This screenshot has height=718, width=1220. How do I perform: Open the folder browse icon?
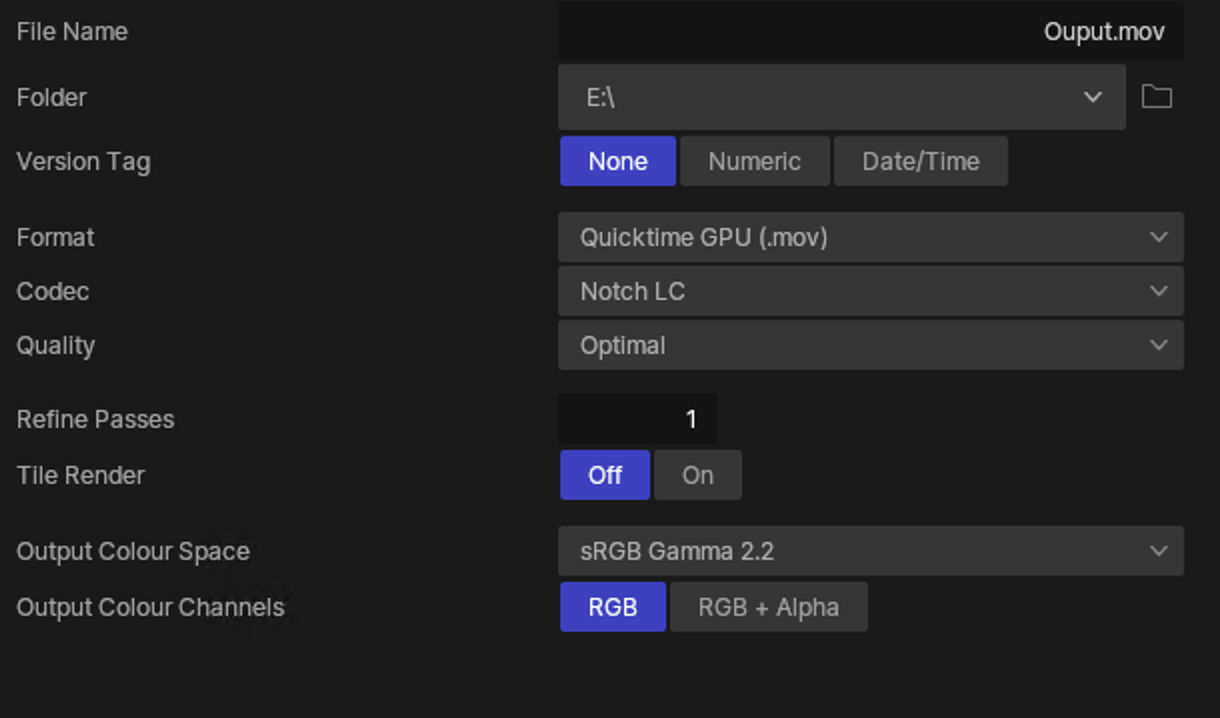coord(1156,97)
